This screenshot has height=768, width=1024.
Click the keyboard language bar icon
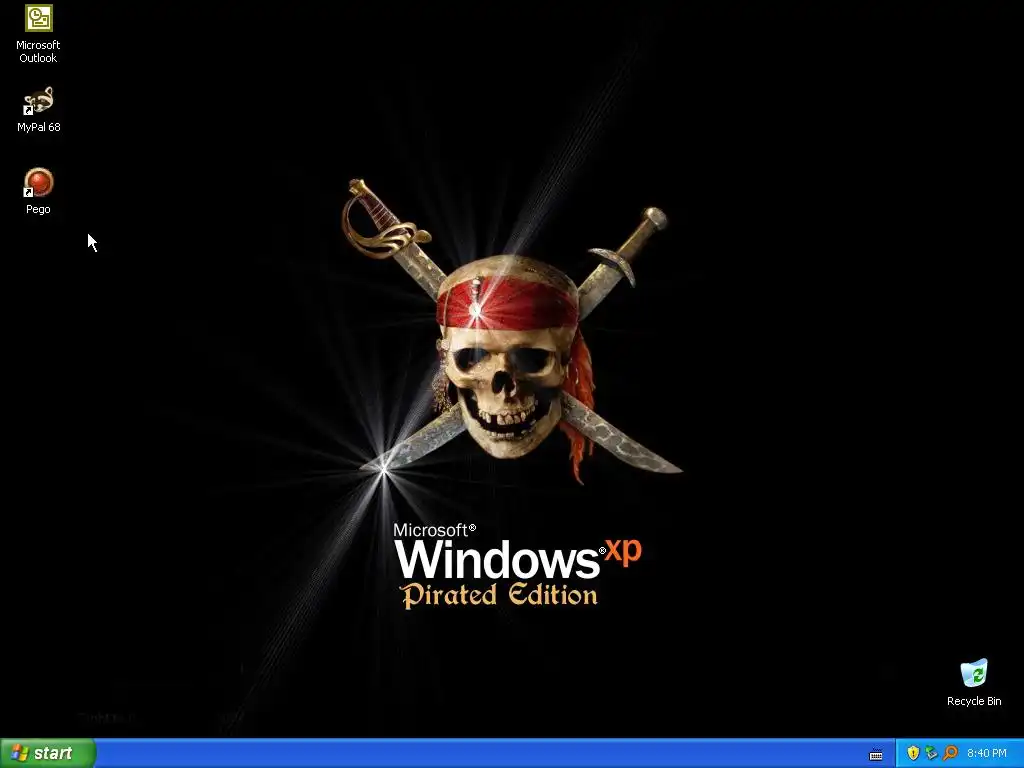coord(876,755)
